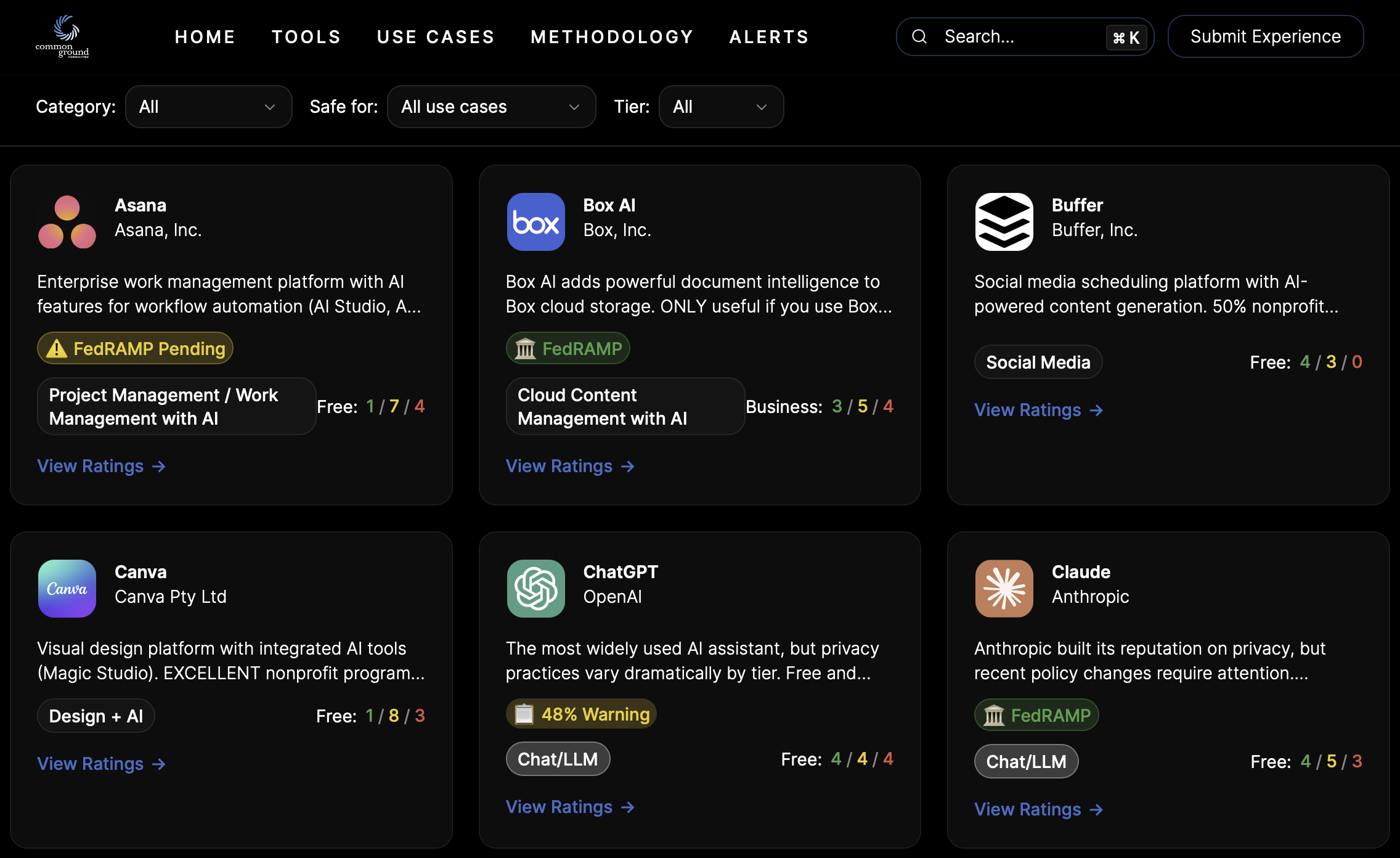Click the search magnifier icon
The image size is (1400, 858).
(919, 37)
